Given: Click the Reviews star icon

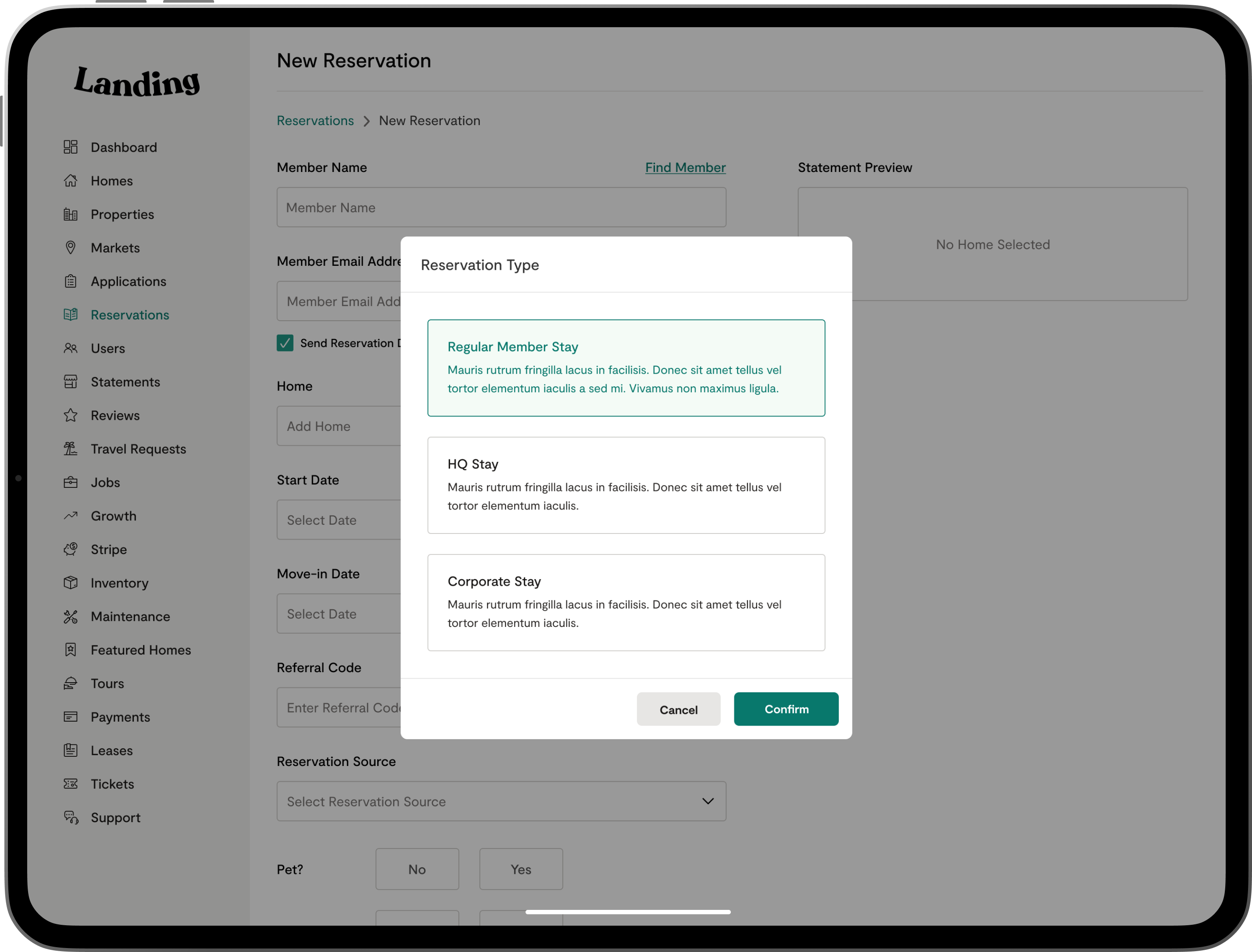Looking at the screenshot, I should pos(70,415).
